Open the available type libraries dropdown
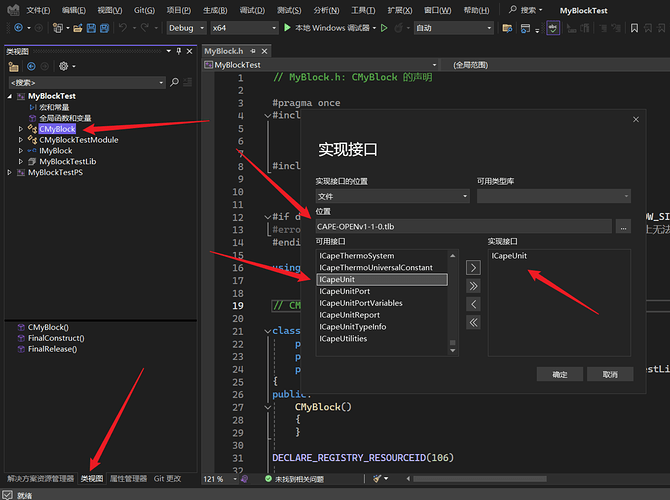Viewport: 670px width, 500px height. point(554,196)
